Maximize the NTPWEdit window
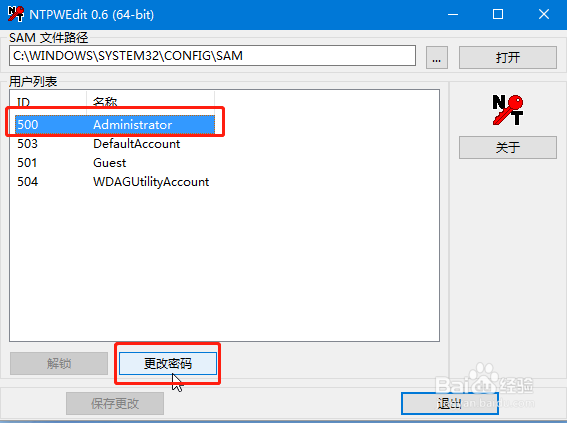 tap(498, 14)
